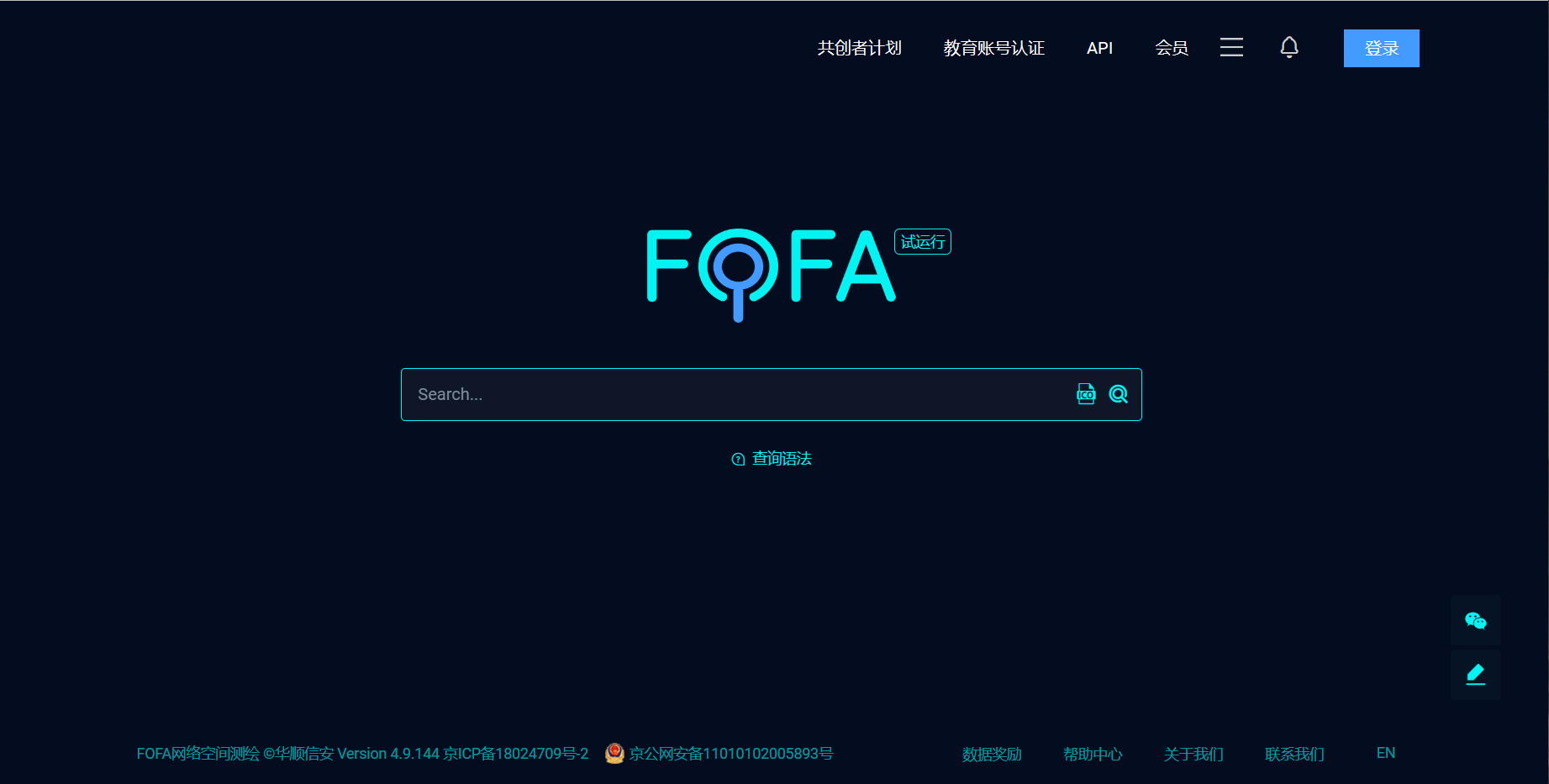Click the 'FOFA网络空间测绘 ©华顺信安 Version 4.9.144' text
The image size is (1549, 784).
pyautogui.click(x=288, y=754)
